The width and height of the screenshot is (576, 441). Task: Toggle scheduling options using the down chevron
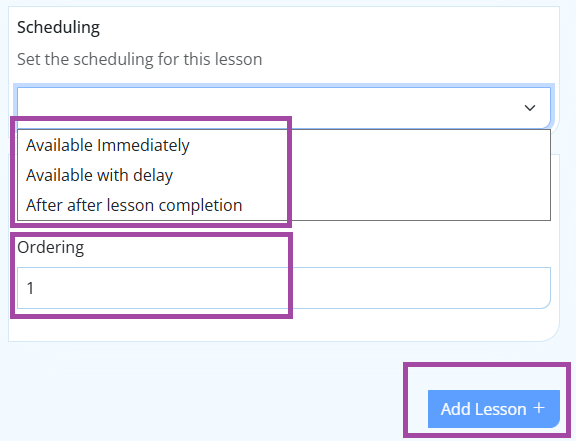tap(530, 108)
